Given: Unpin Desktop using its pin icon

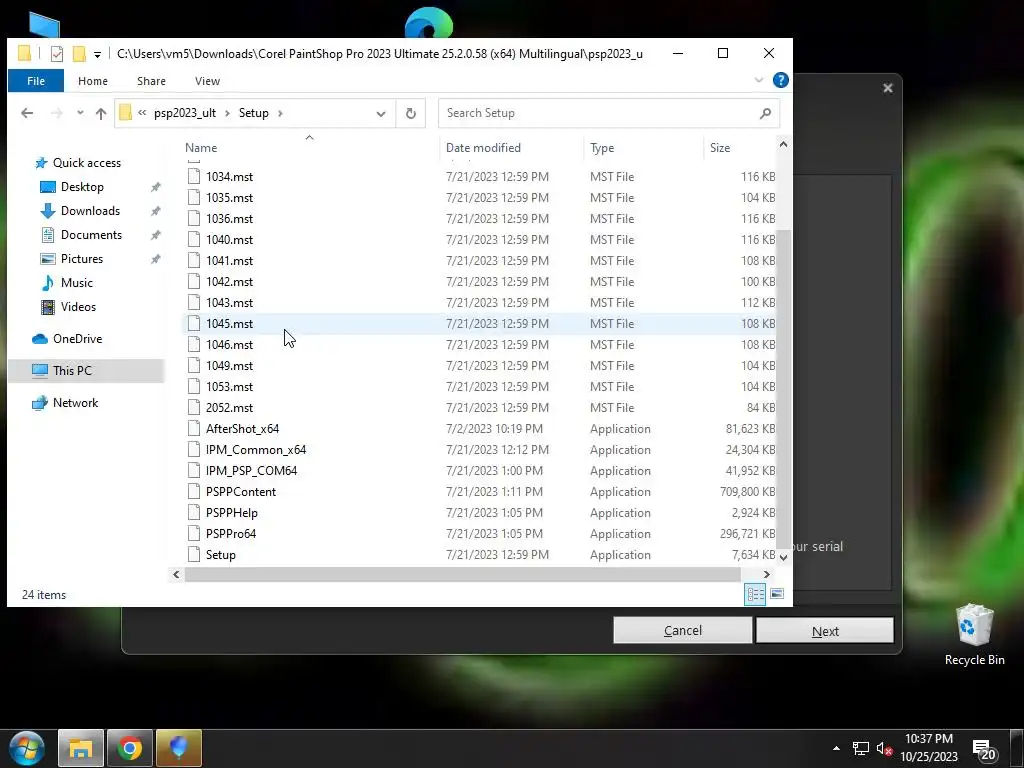Looking at the screenshot, I should point(155,187).
